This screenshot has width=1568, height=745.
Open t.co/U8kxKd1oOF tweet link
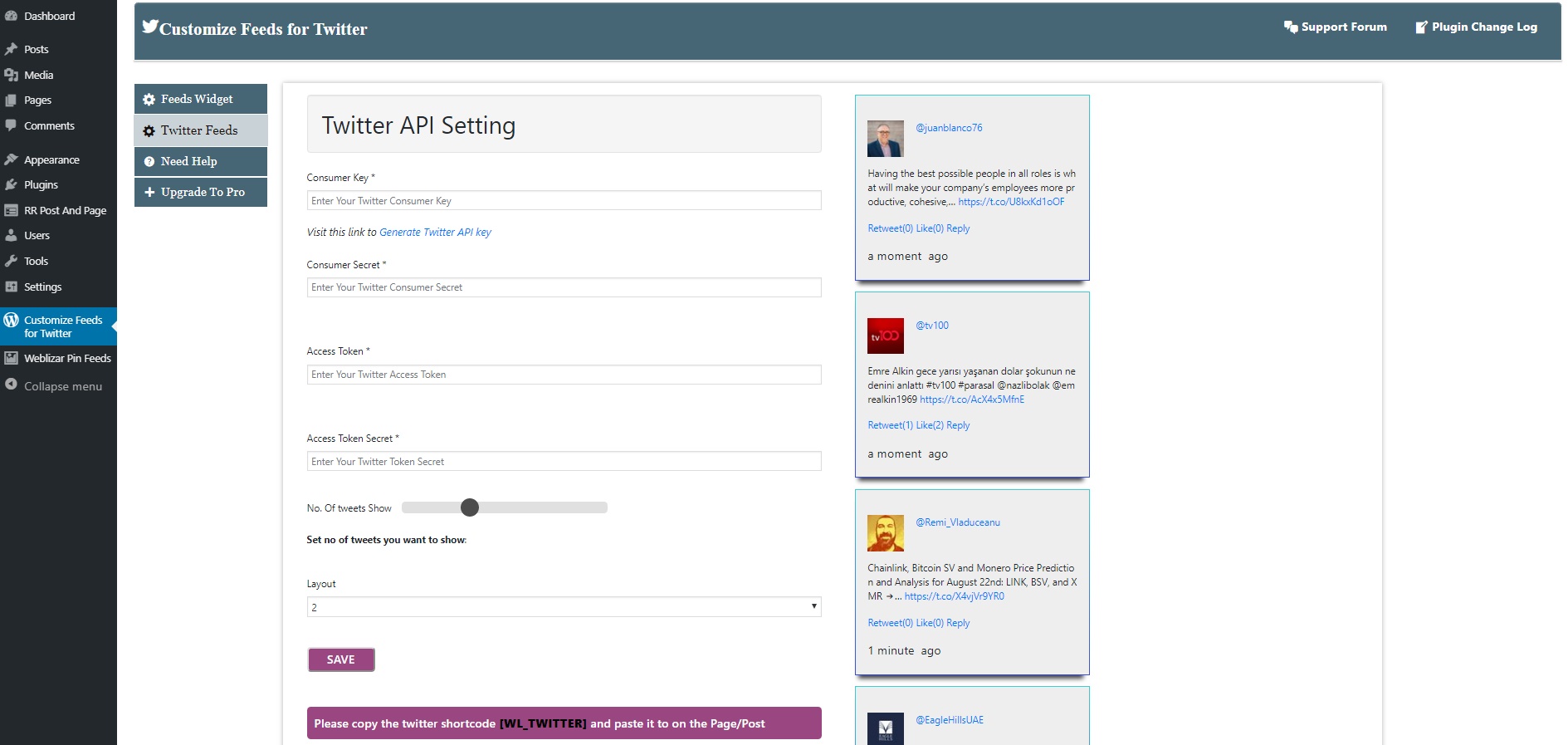coord(1011,202)
